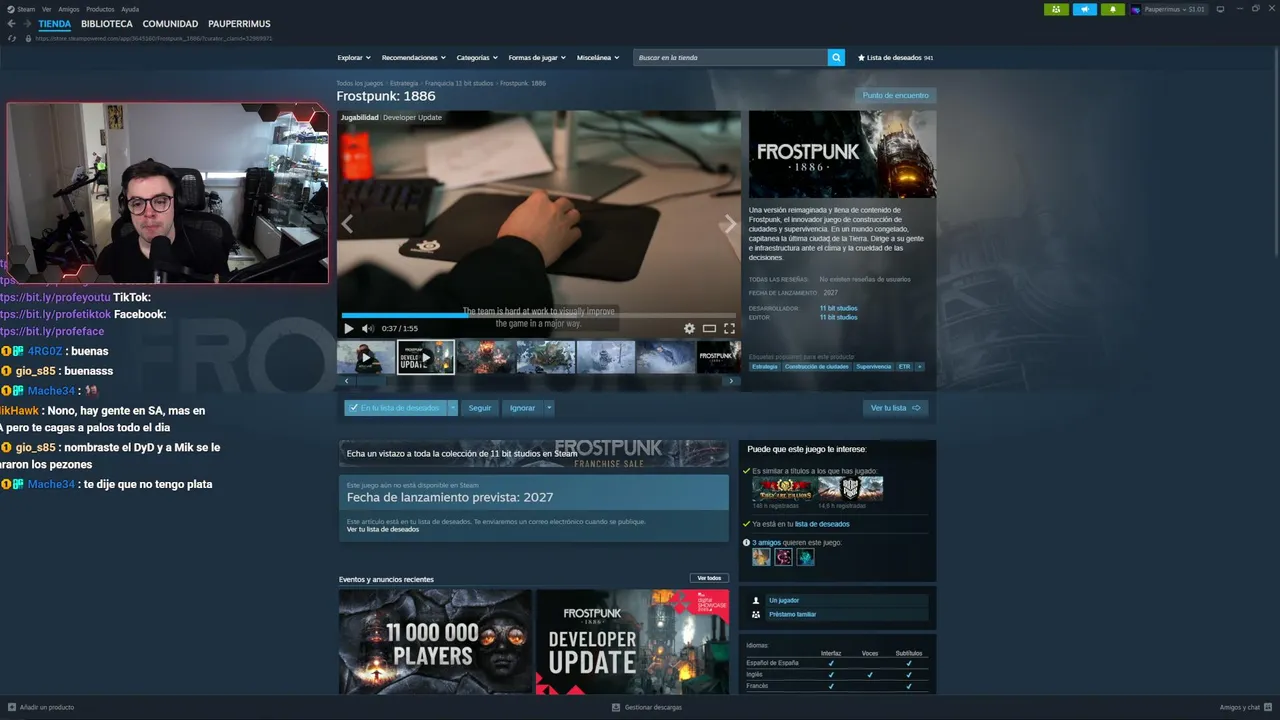Open Punto de encuentro

(895, 95)
